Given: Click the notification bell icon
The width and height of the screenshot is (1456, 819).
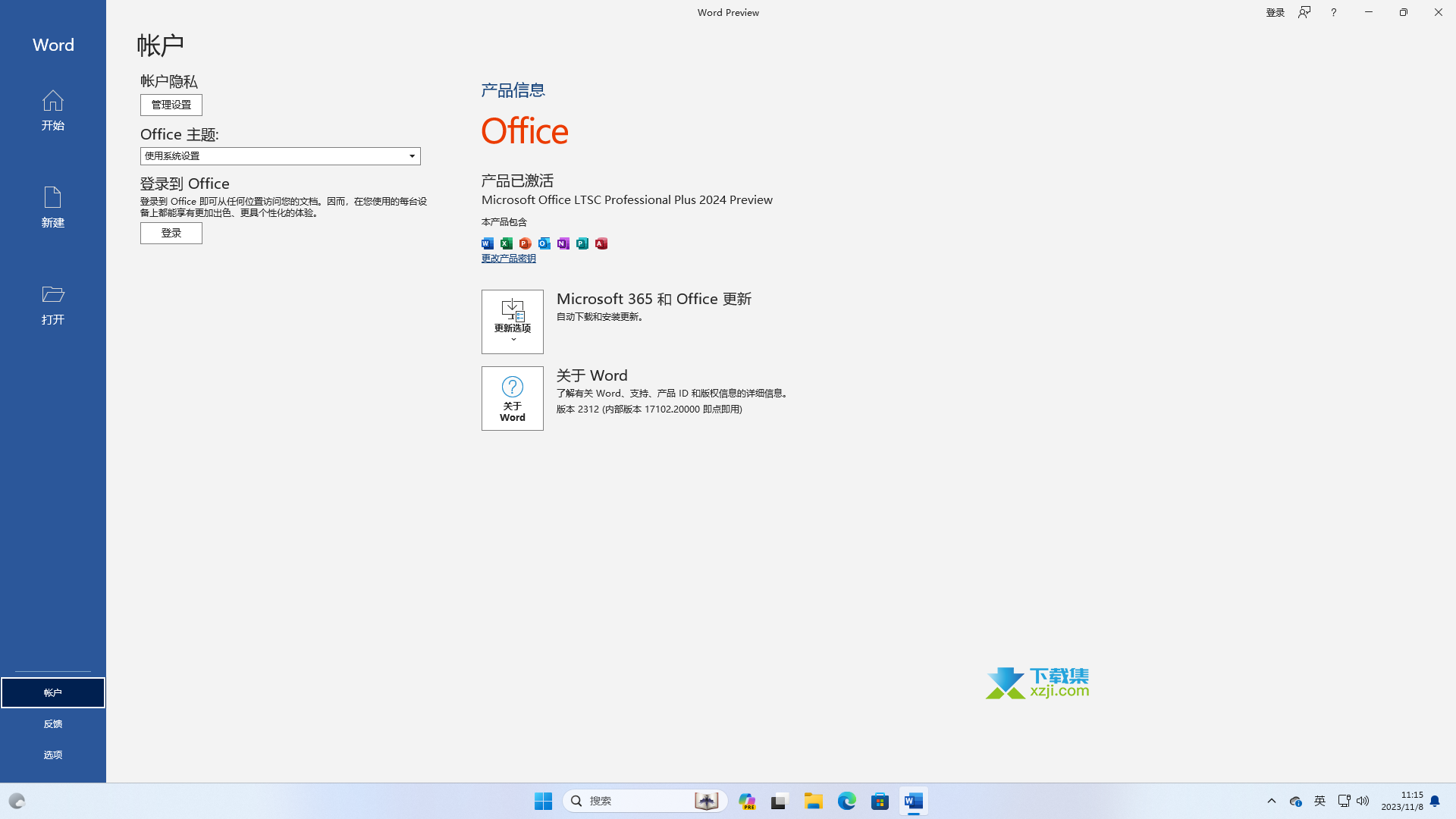Looking at the screenshot, I should [x=1435, y=801].
